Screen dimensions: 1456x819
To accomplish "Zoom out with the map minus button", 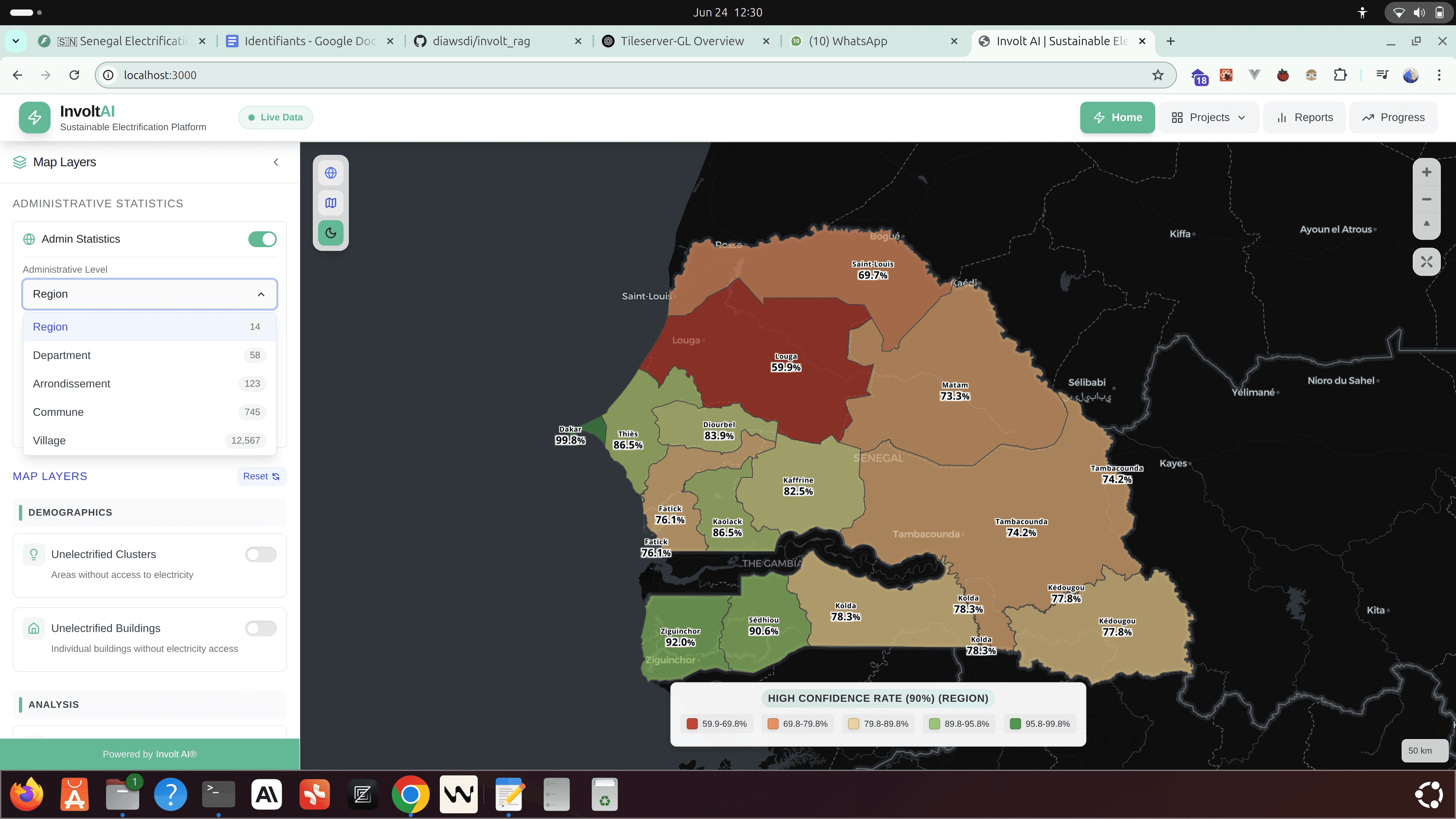I will click(x=1426, y=199).
